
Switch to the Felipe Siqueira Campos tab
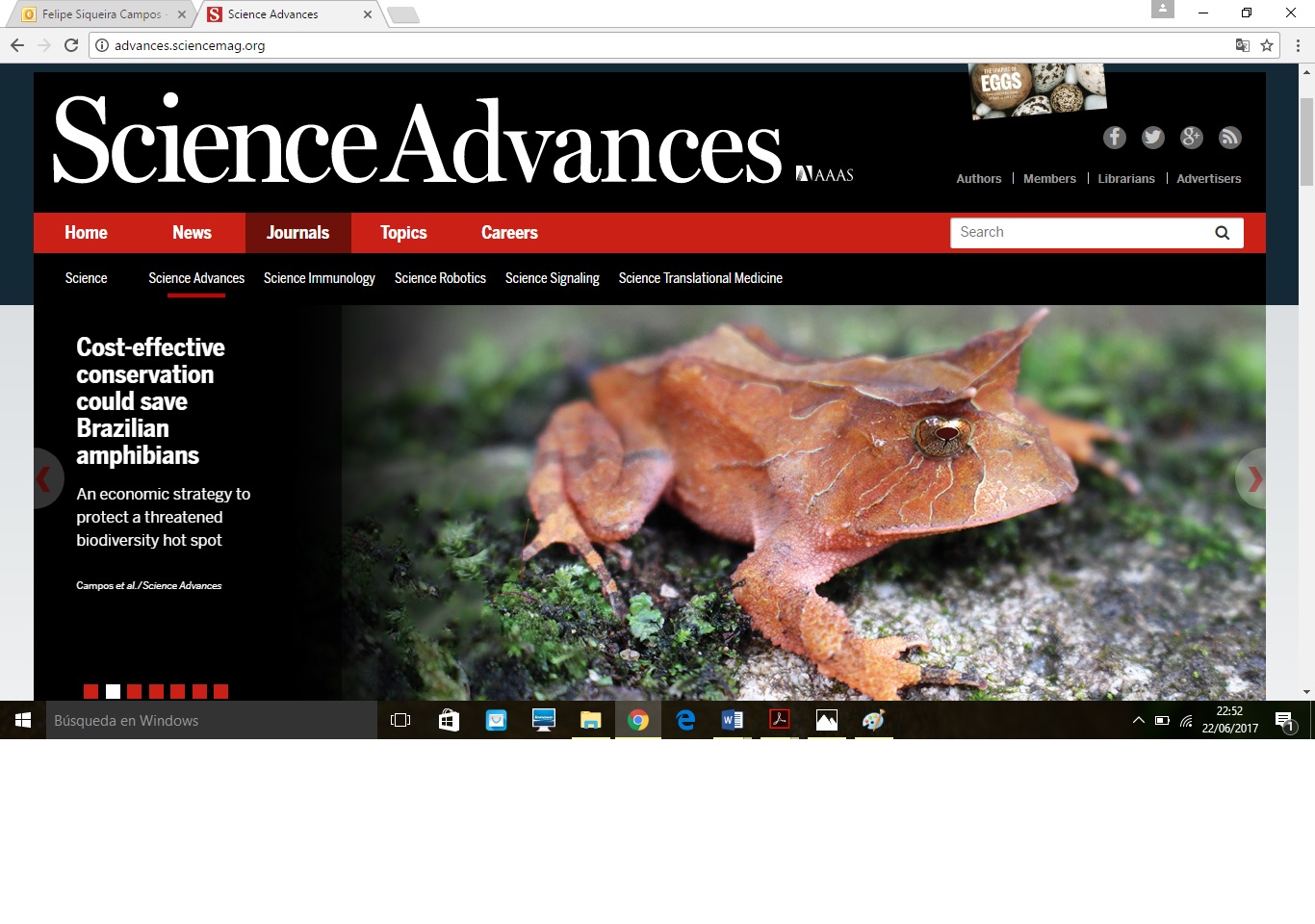click(101, 14)
